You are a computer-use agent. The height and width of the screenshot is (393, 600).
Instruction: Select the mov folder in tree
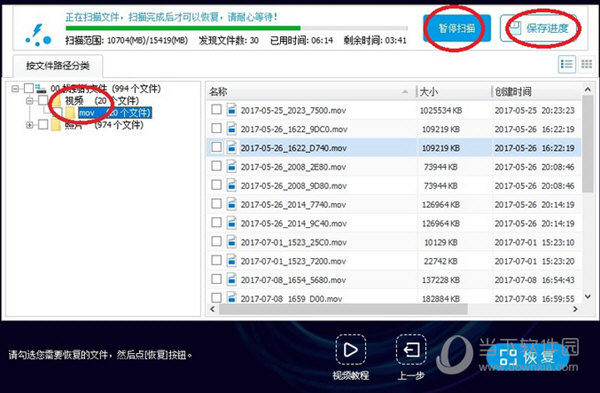[x=115, y=113]
